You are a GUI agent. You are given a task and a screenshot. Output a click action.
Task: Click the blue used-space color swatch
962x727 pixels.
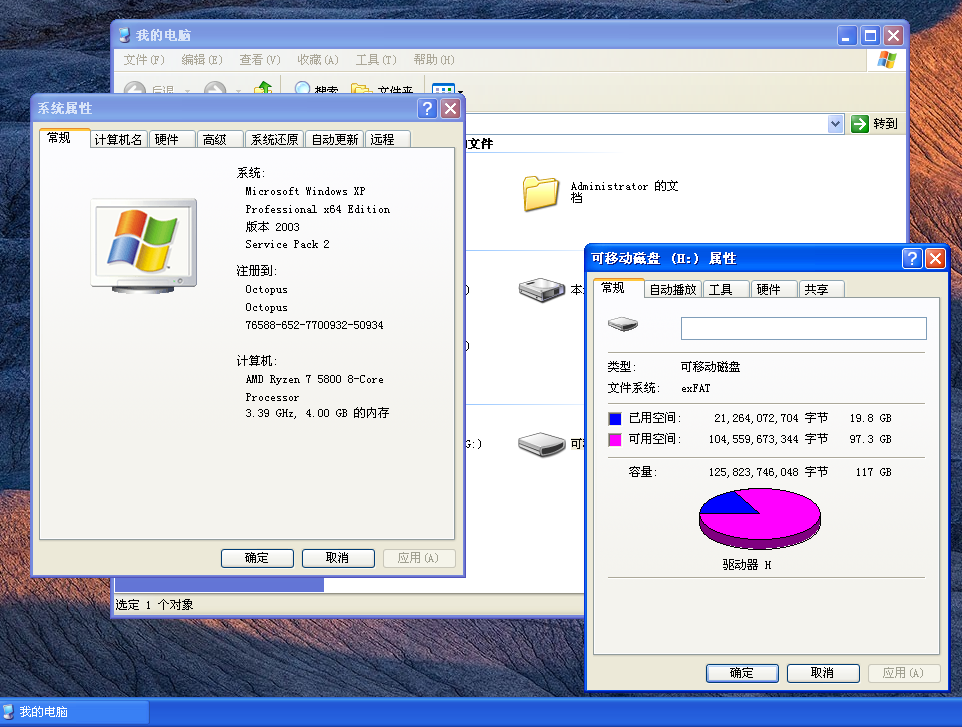(615, 418)
